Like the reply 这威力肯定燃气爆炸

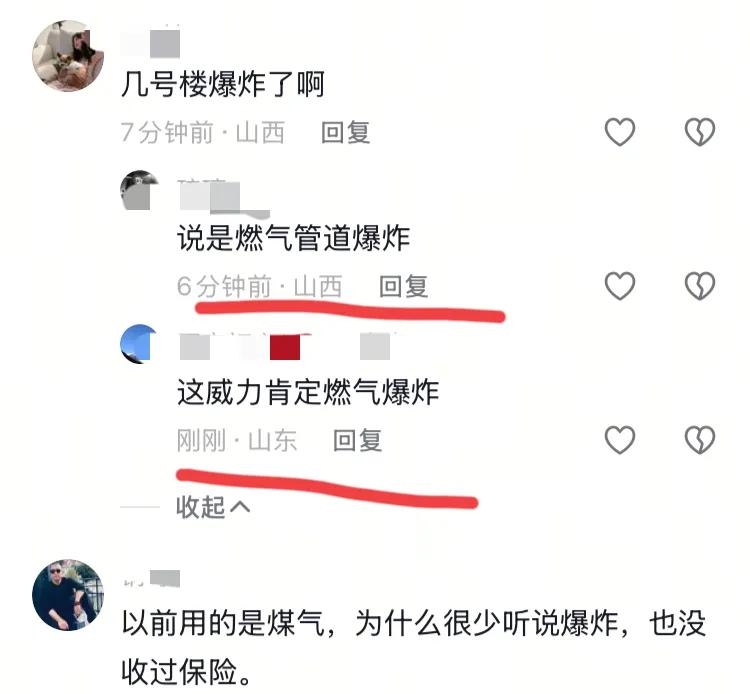[x=619, y=440]
